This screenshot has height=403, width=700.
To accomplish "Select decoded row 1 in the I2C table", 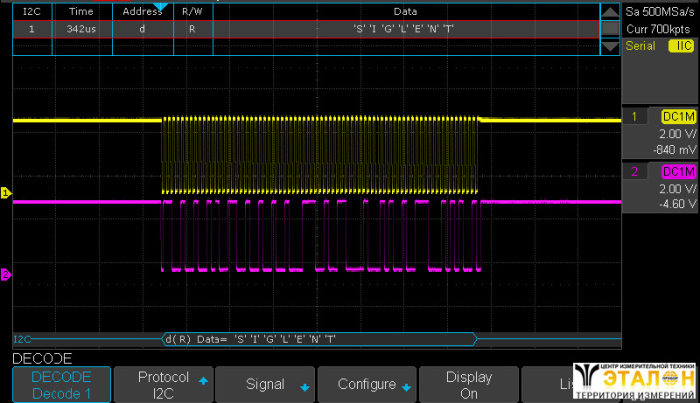I will (300, 29).
